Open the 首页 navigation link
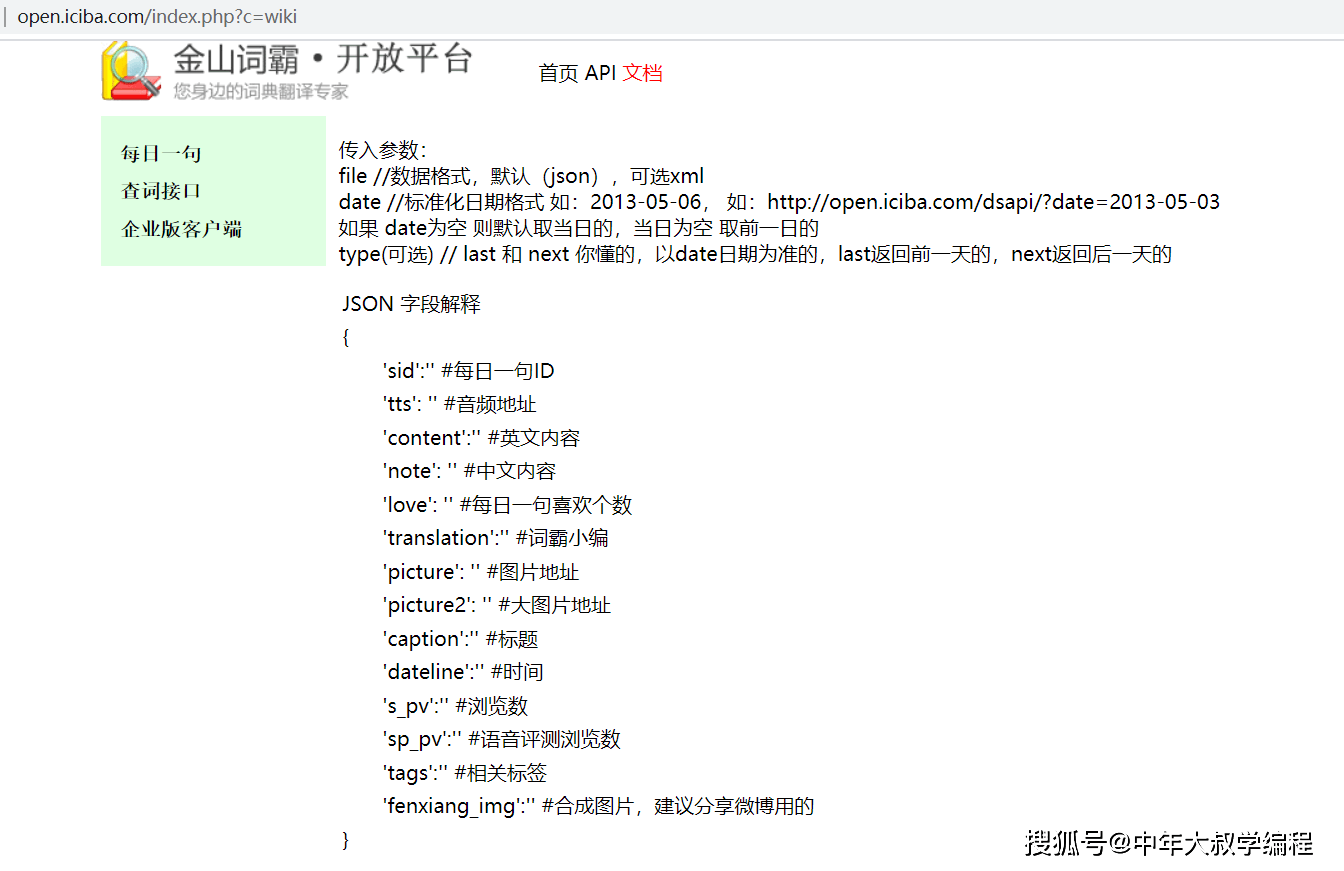Image resolution: width=1344 pixels, height=871 pixels. (x=559, y=73)
